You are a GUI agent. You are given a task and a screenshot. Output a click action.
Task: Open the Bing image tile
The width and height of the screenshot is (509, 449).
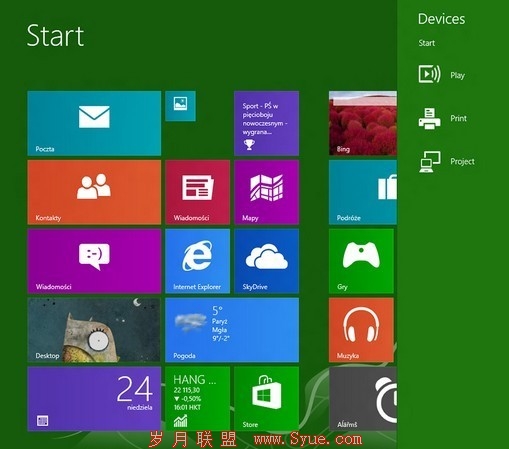click(363, 123)
